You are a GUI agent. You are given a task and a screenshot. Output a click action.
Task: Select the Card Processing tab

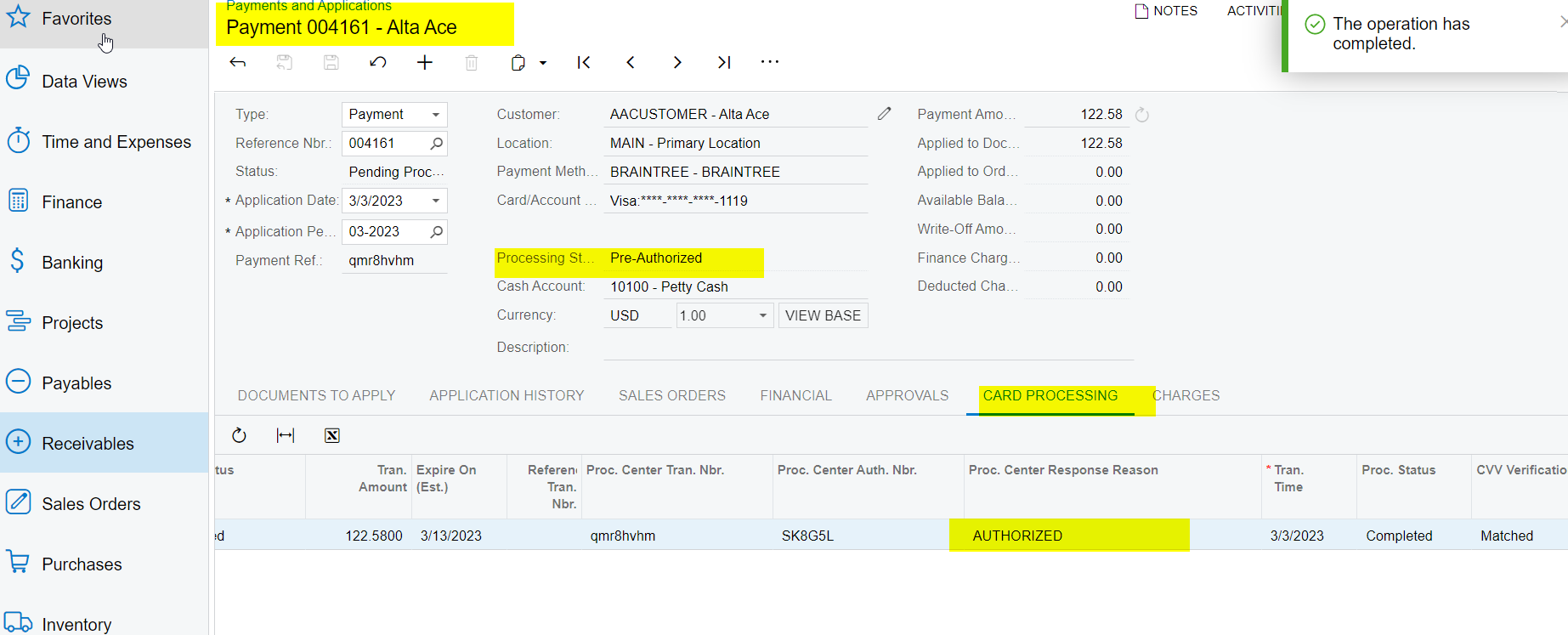coord(1050,395)
